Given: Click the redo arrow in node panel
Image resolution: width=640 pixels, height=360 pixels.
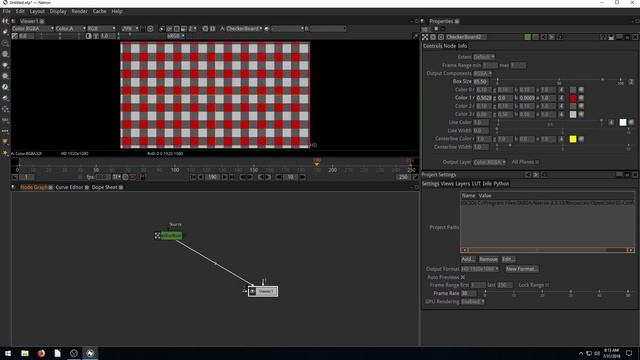Looking at the screenshot, I should [x=551, y=37].
